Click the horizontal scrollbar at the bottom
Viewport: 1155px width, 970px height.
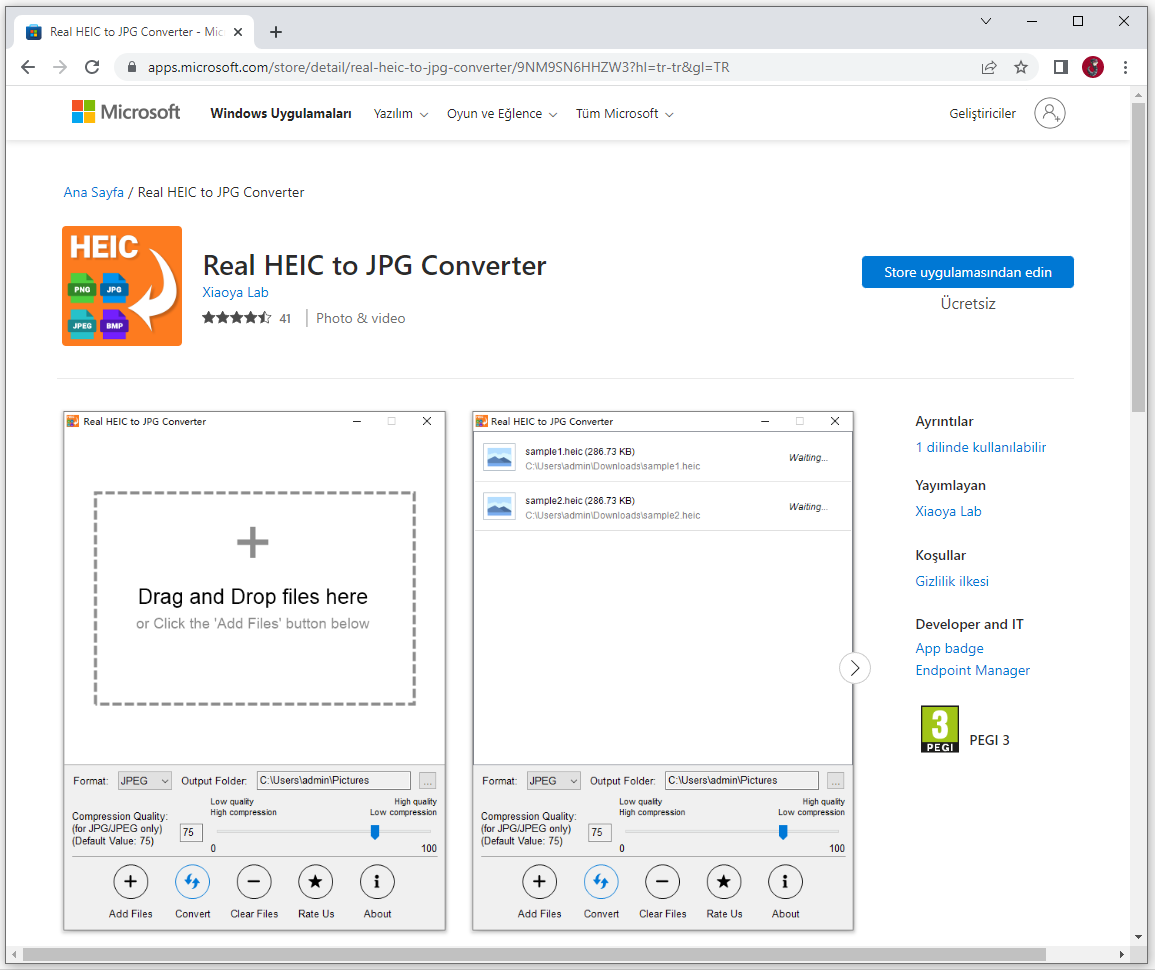(x=530, y=954)
